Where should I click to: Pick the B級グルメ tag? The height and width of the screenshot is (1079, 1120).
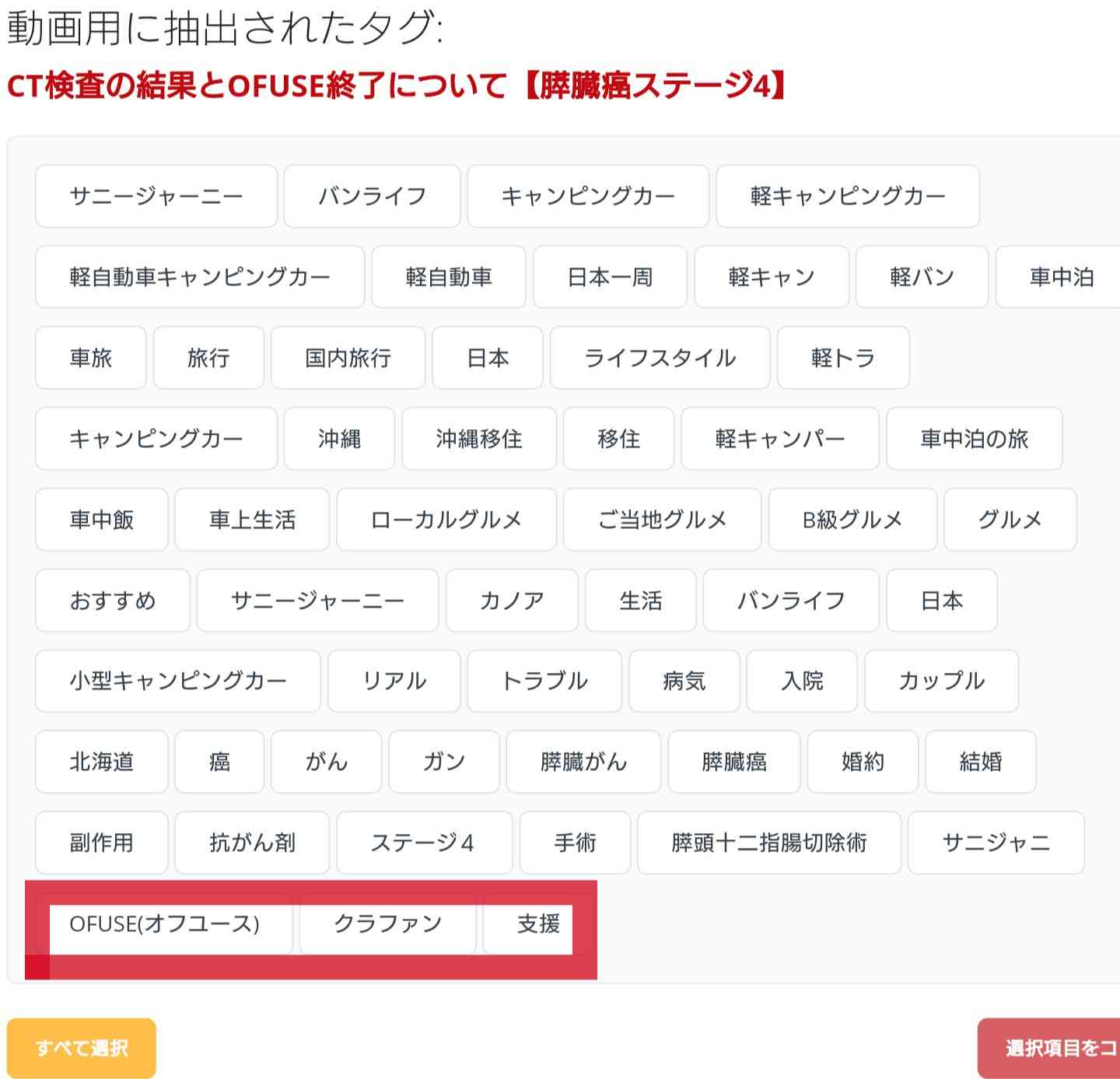(x=852, y=520)
